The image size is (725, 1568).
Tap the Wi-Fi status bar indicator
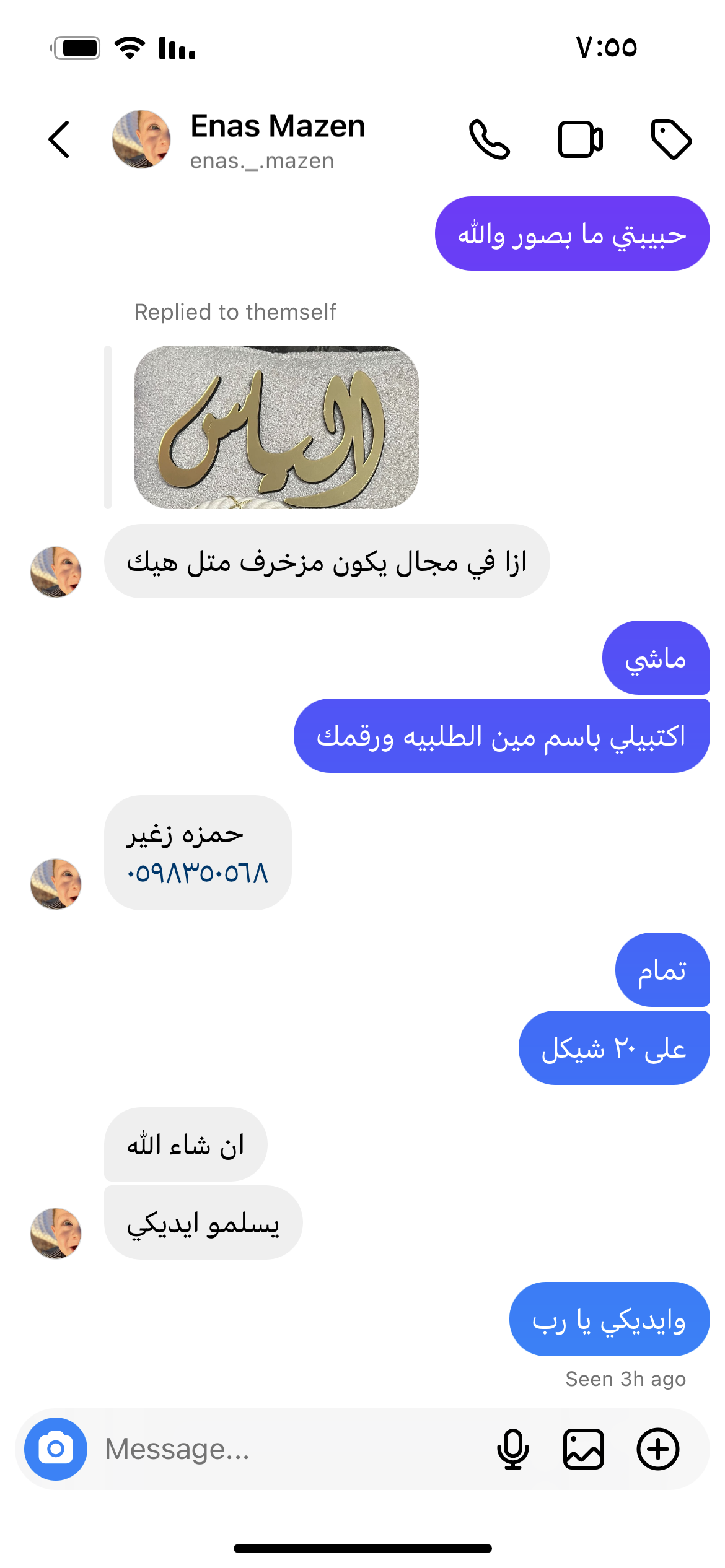130,48
